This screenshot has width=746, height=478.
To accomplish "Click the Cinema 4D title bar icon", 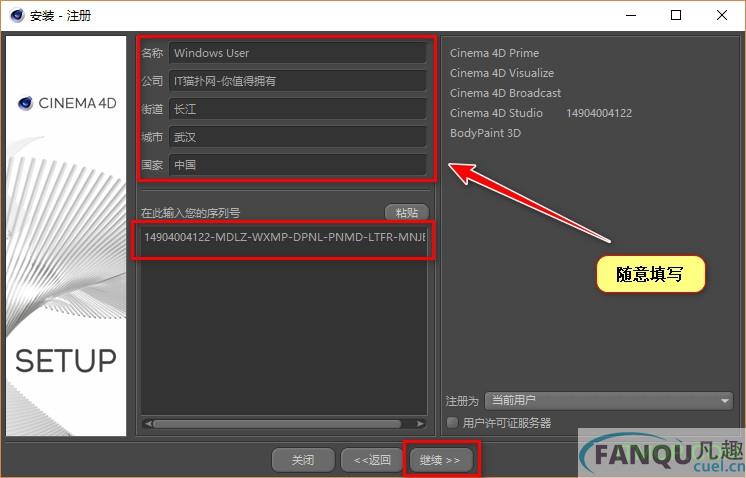I will coord(16,15).
